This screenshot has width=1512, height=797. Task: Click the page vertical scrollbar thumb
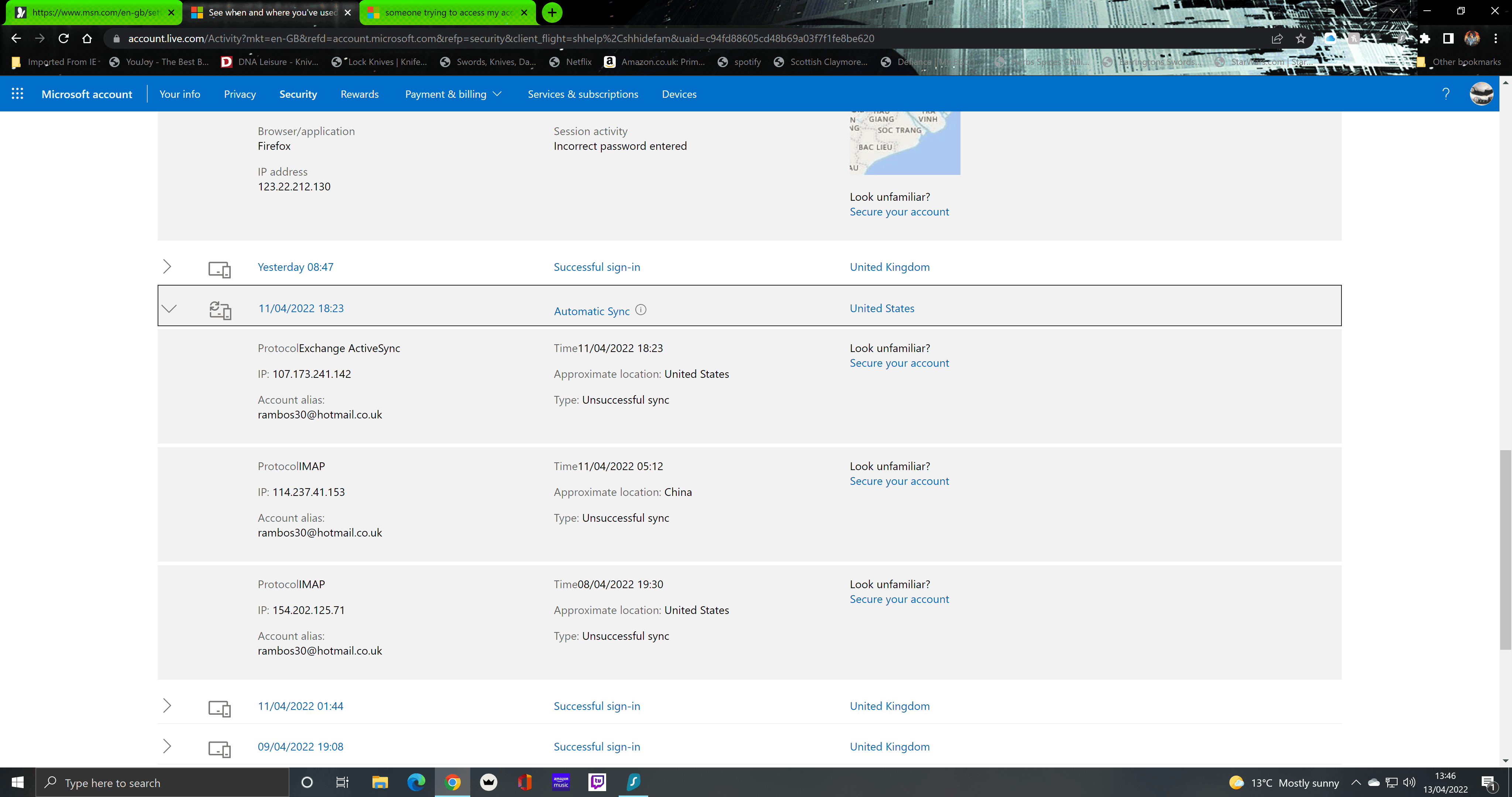(1506, 549)
